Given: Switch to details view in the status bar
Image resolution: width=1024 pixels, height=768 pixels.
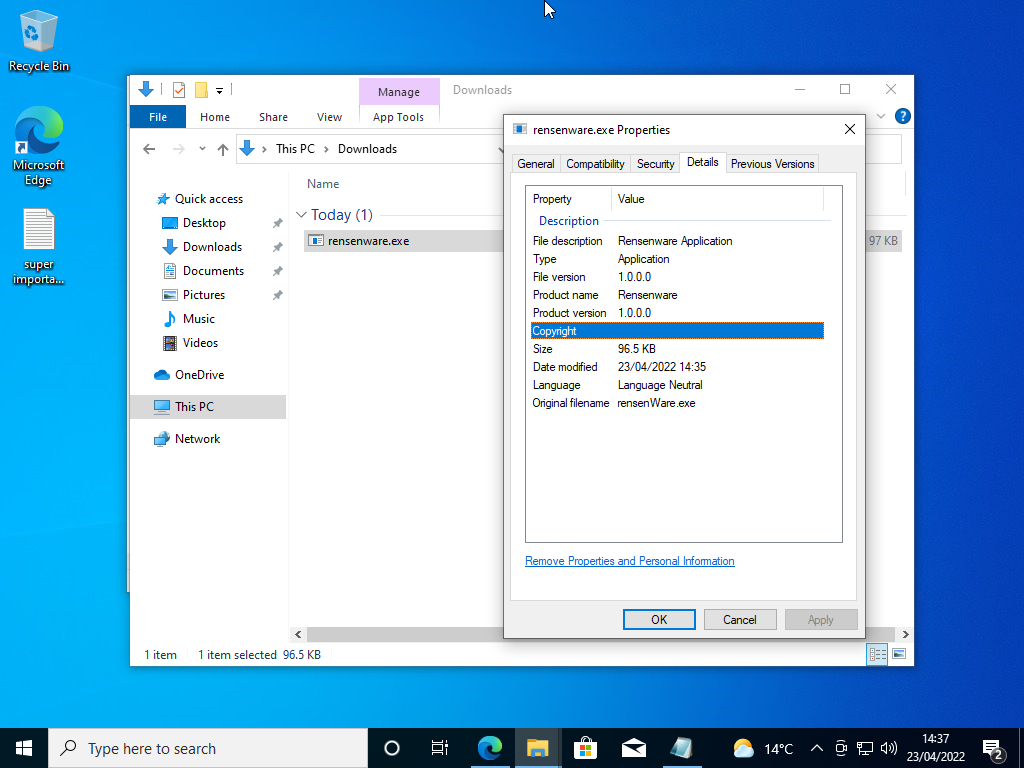Looking at the screenshot, I should 877,654.
